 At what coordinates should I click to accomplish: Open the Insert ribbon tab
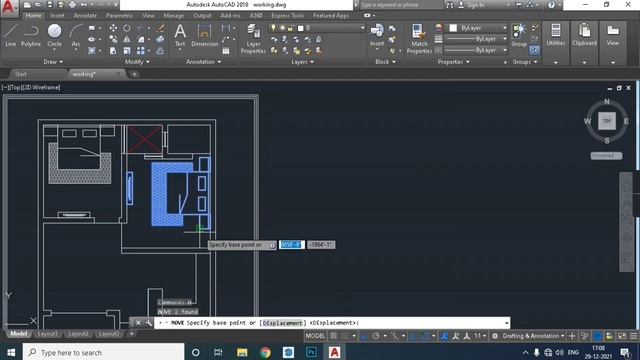coord(58,16)
